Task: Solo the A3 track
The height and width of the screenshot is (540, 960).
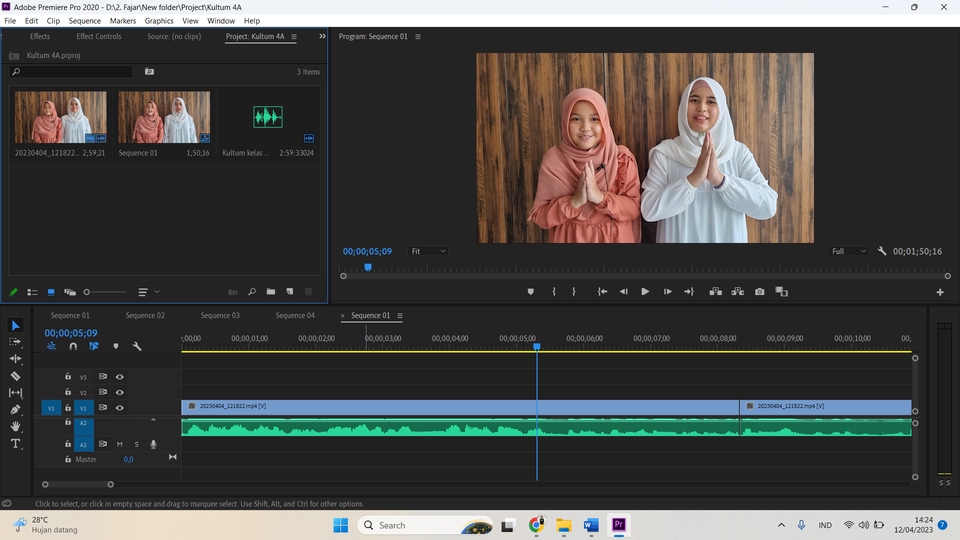Action: [137, 444]
